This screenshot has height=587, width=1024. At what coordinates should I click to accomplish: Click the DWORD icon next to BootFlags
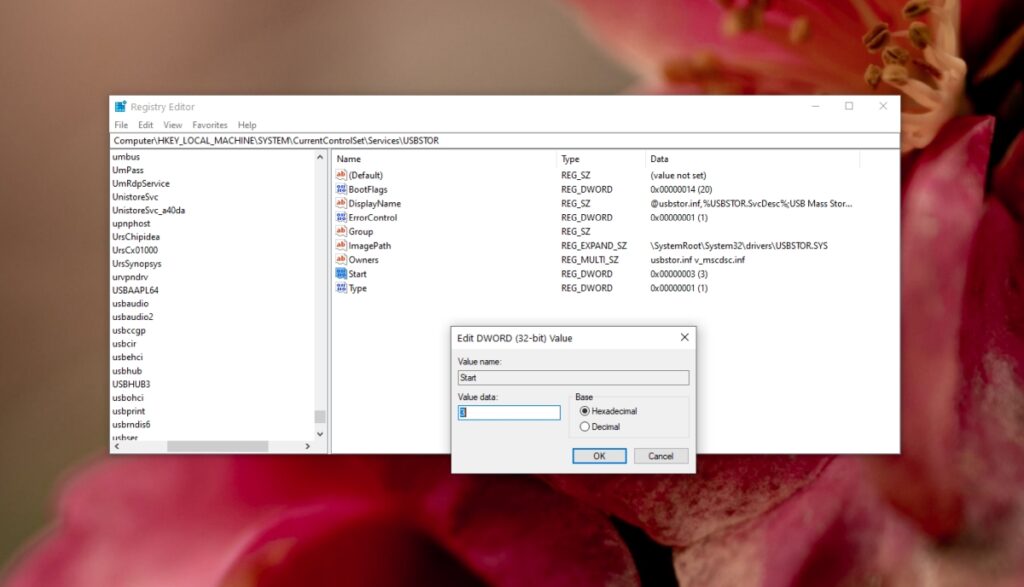click(x=339, y=189)
